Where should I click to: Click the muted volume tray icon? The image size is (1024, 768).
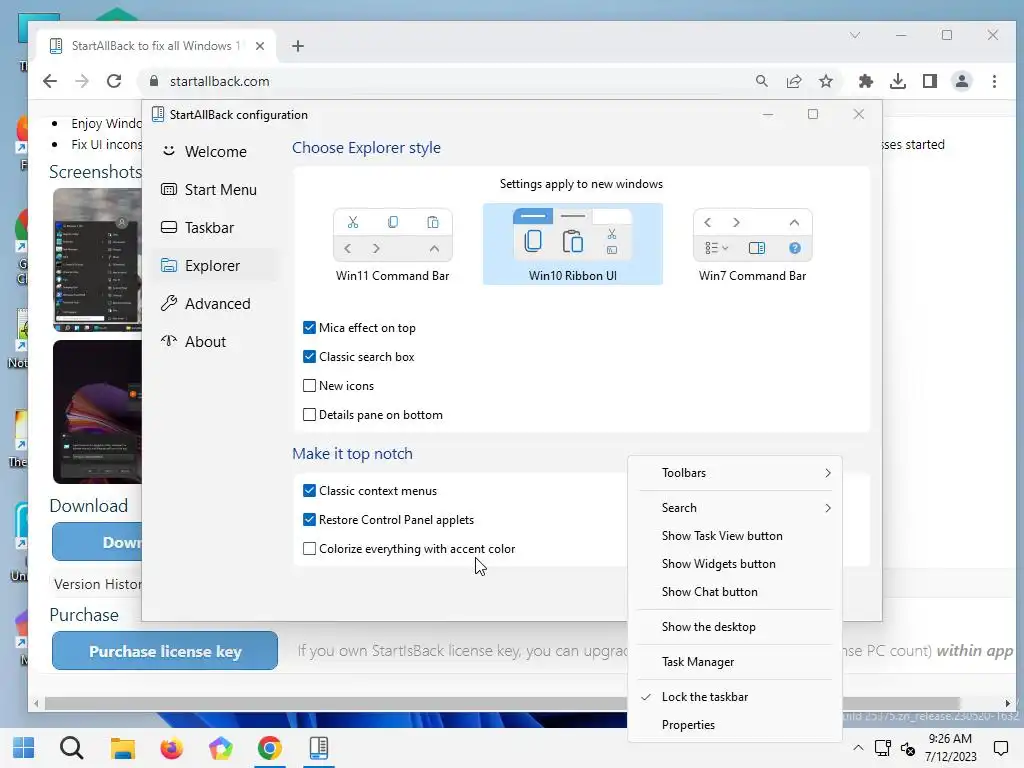pyautogui.click(x=908, y=748)
